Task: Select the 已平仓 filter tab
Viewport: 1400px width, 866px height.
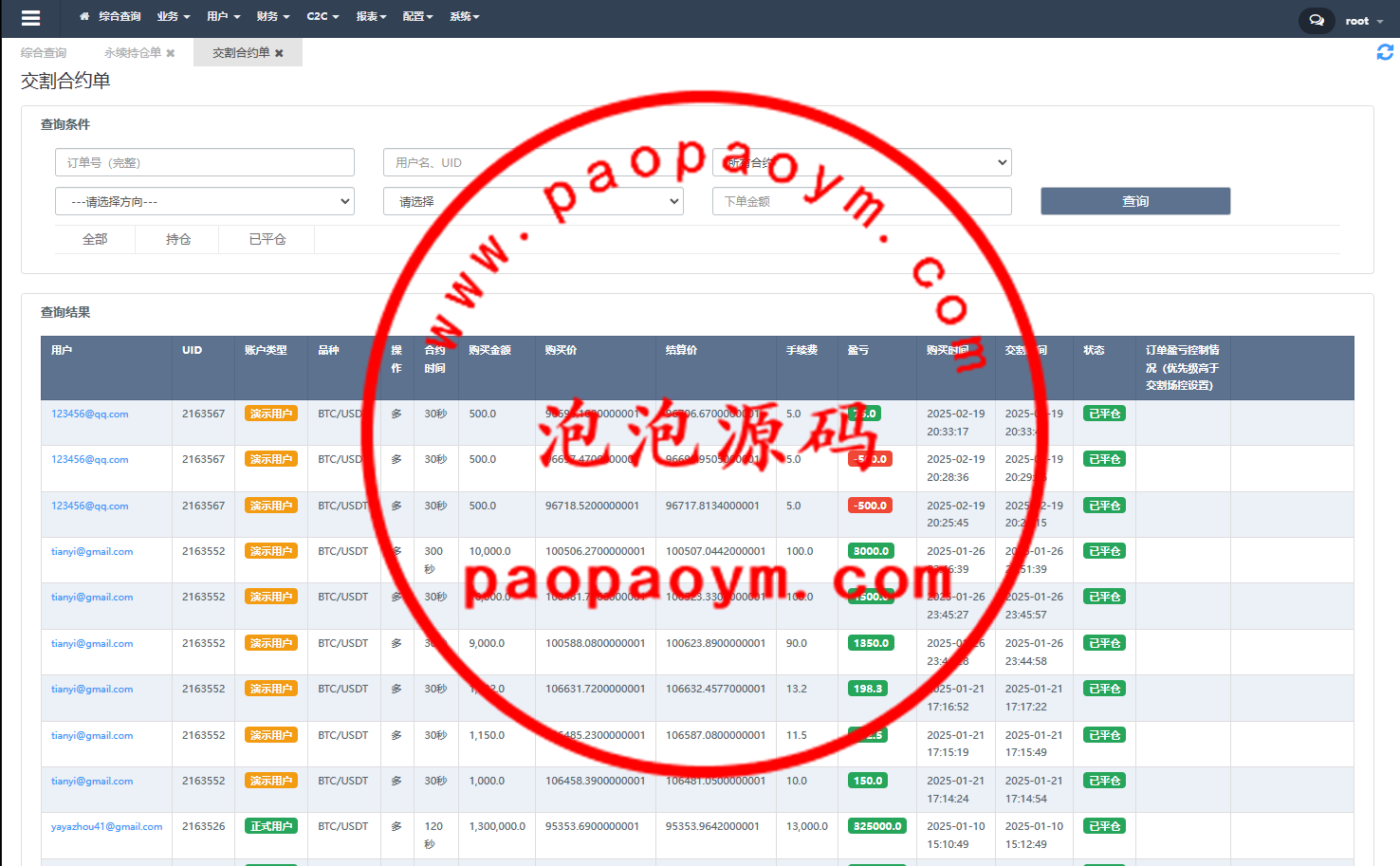Action: coord(267,239)
